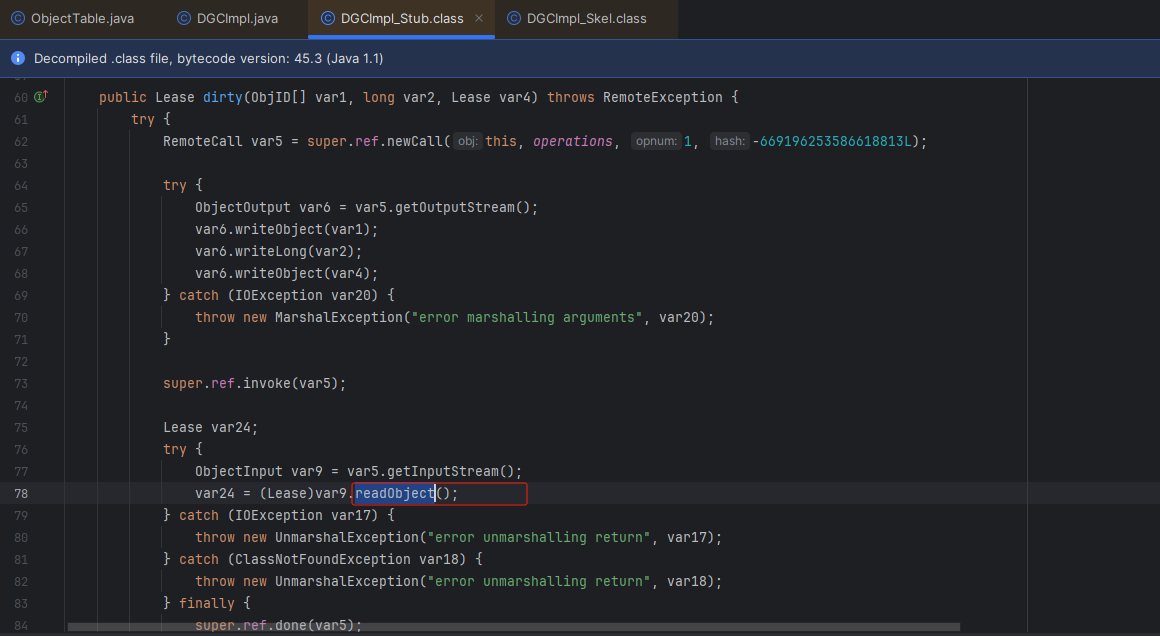Viewport: 1160px width, 636px height.
Task: Click the newCall method on line 62
Action: pyautogui.click(x=416, y=141)
